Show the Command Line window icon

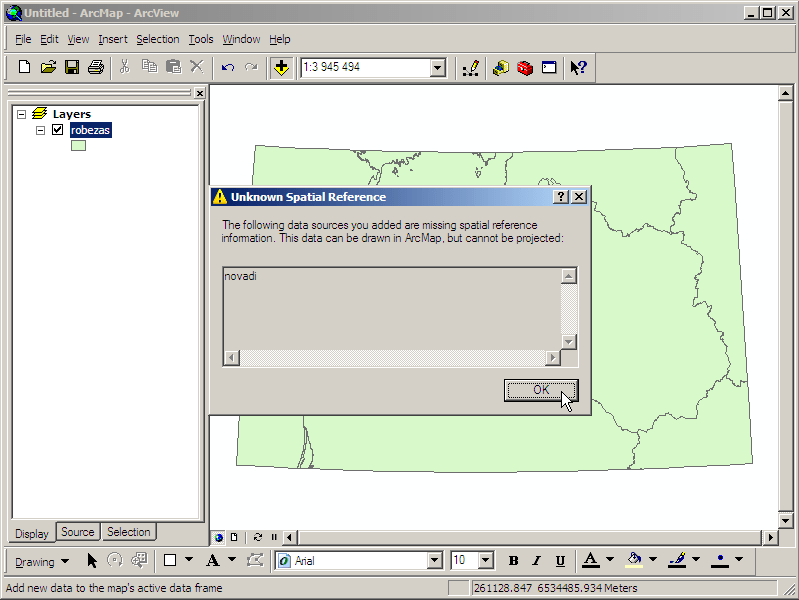tap(549, 68)
